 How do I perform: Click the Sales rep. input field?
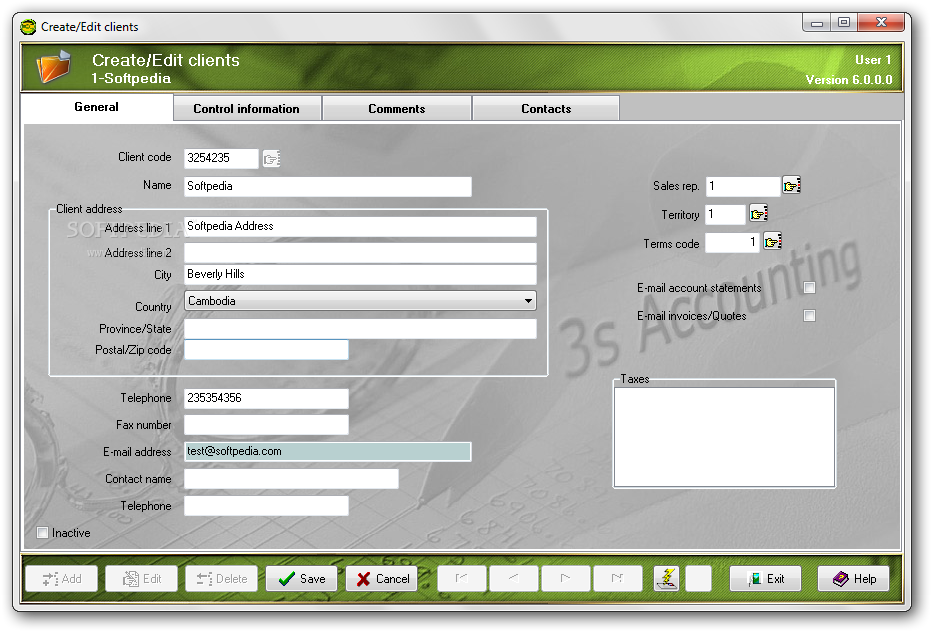[x=742, y=186]
